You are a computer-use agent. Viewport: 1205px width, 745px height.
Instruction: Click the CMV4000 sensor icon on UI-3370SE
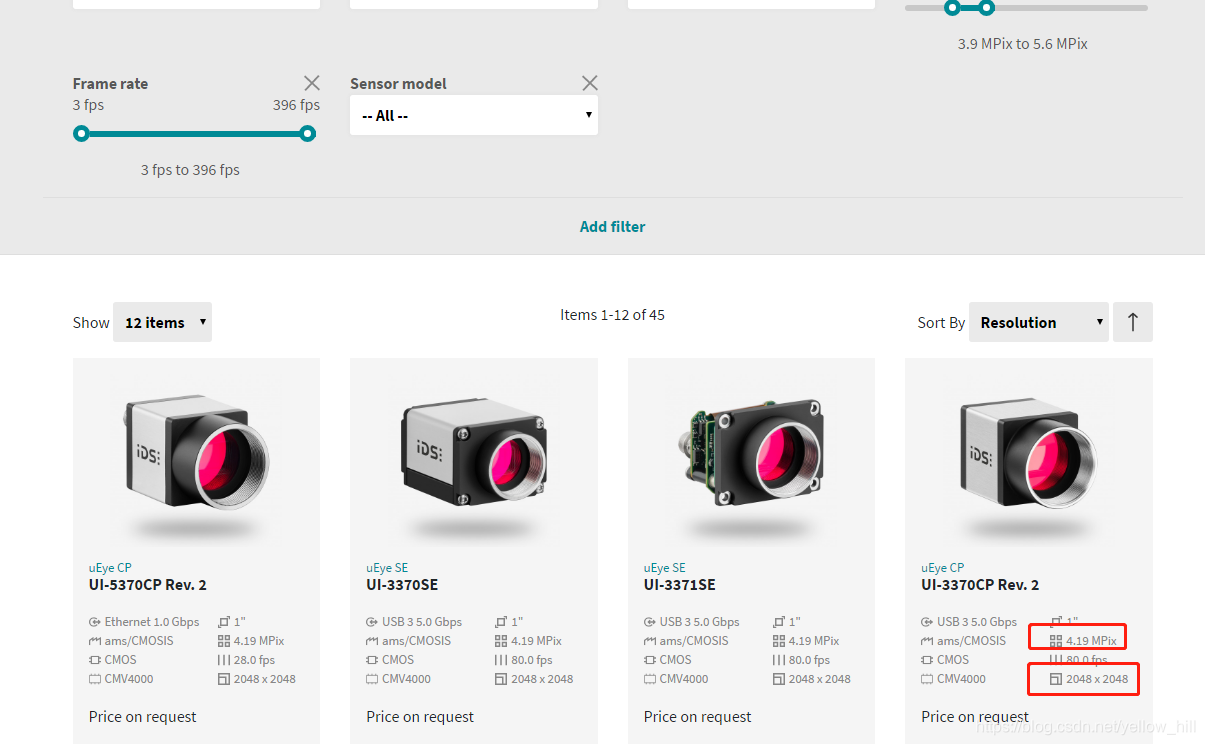pyautogui.click(x=372, y=679)
